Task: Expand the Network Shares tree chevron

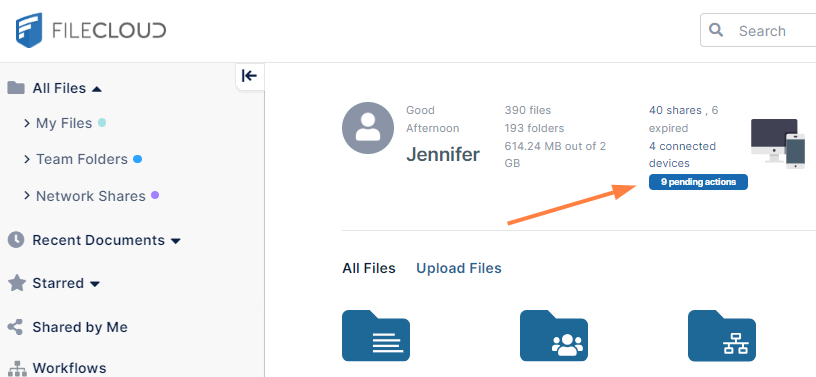Action: click(x=27, y=196)
